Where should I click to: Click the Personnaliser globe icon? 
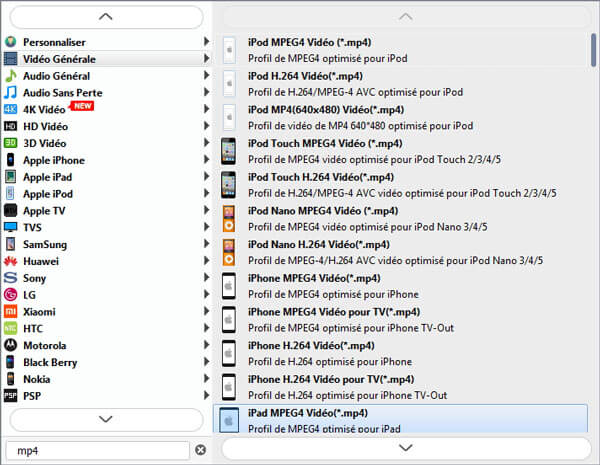[x=10, y=42]
